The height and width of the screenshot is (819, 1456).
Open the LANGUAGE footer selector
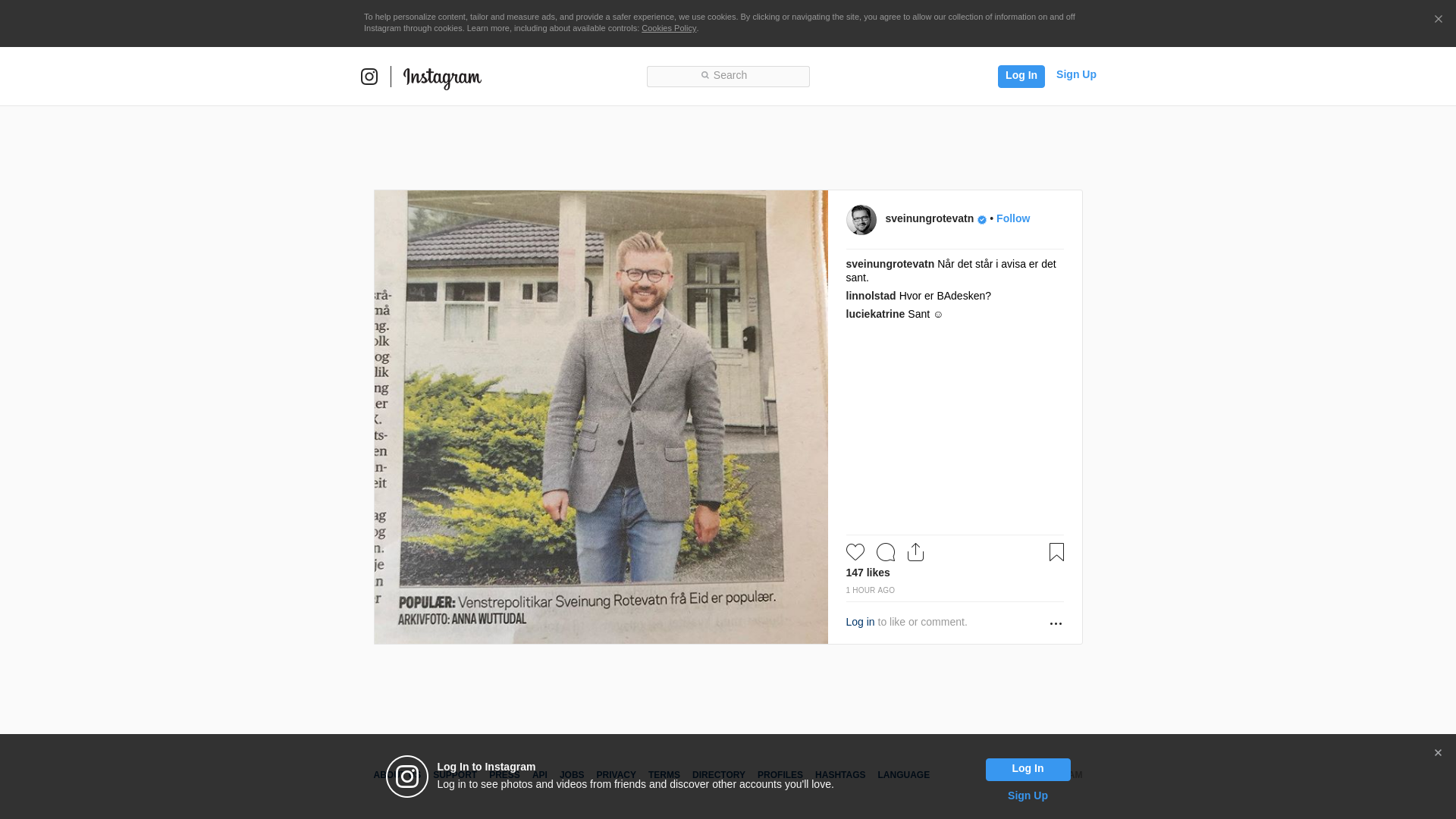(904, 775)
